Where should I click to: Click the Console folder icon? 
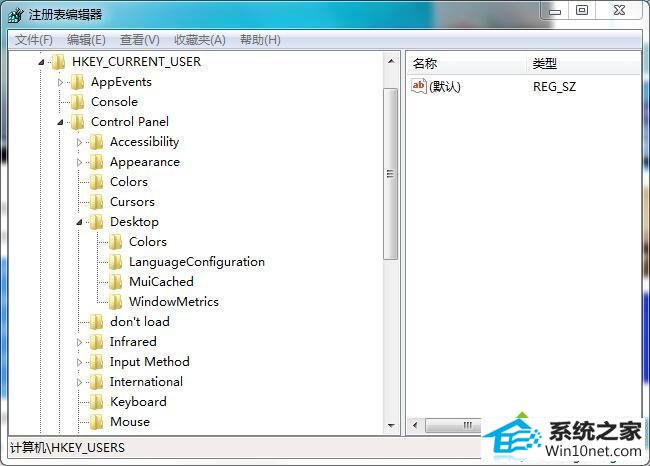click(x=78, y=102)
